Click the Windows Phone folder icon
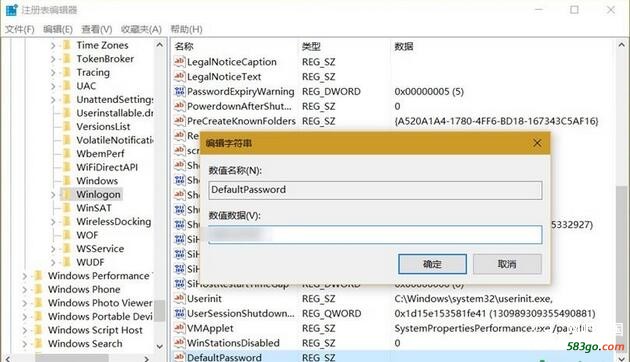 39,289
